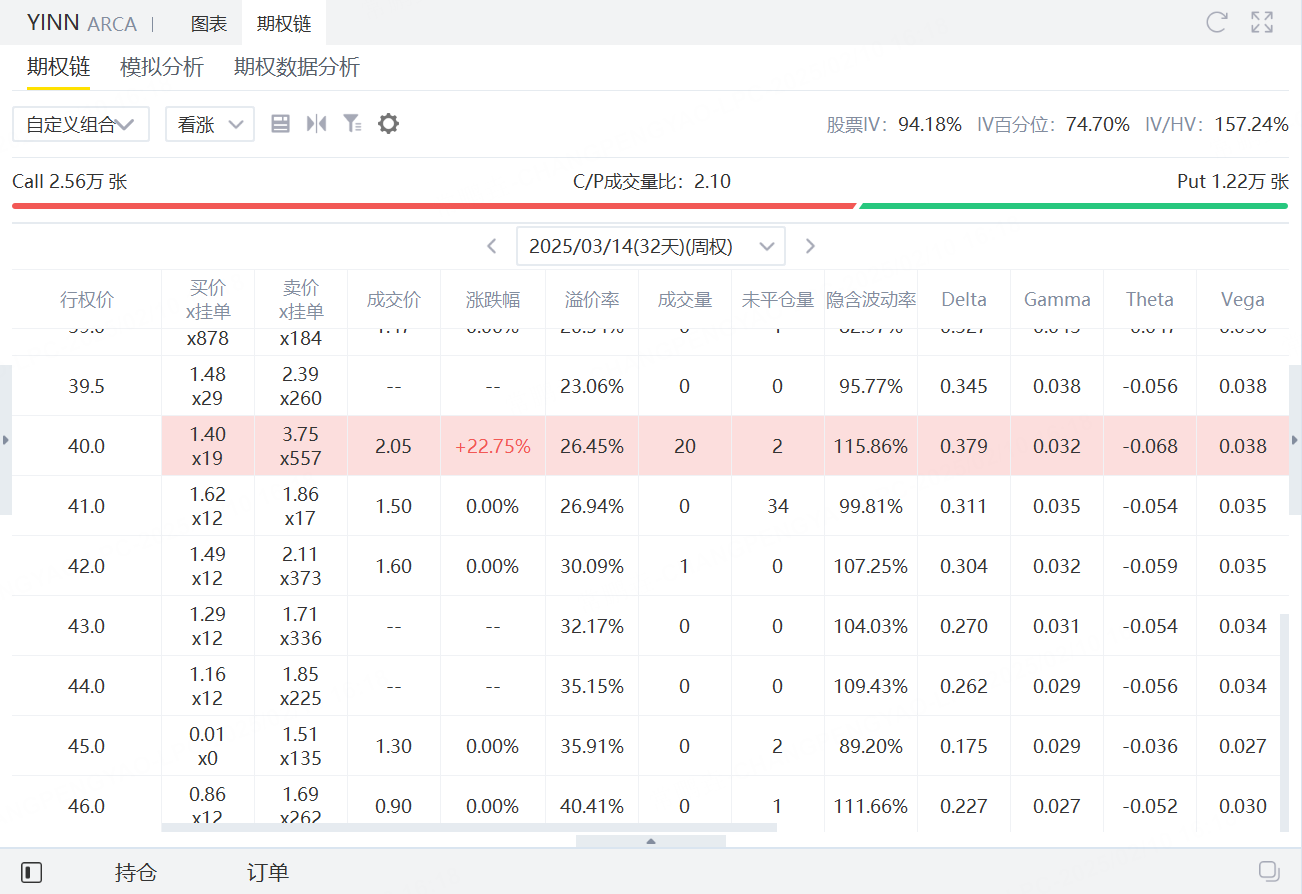The height and width of the screenshot is (894, 1302).
Task: Sort by the 未平仓量 column header
Action: click(x=778, y=299)
